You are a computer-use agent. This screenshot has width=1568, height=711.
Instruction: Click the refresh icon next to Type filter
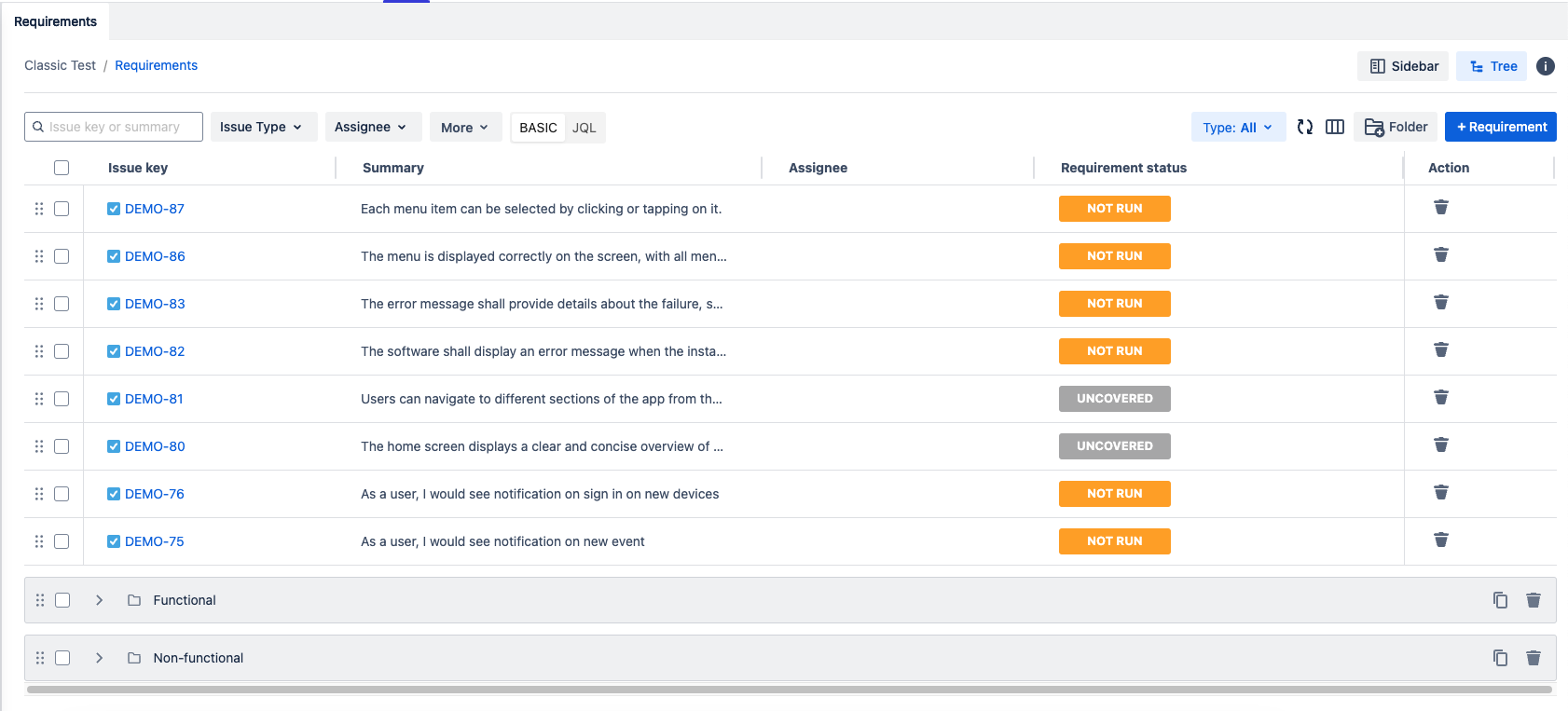point(1305,127)
